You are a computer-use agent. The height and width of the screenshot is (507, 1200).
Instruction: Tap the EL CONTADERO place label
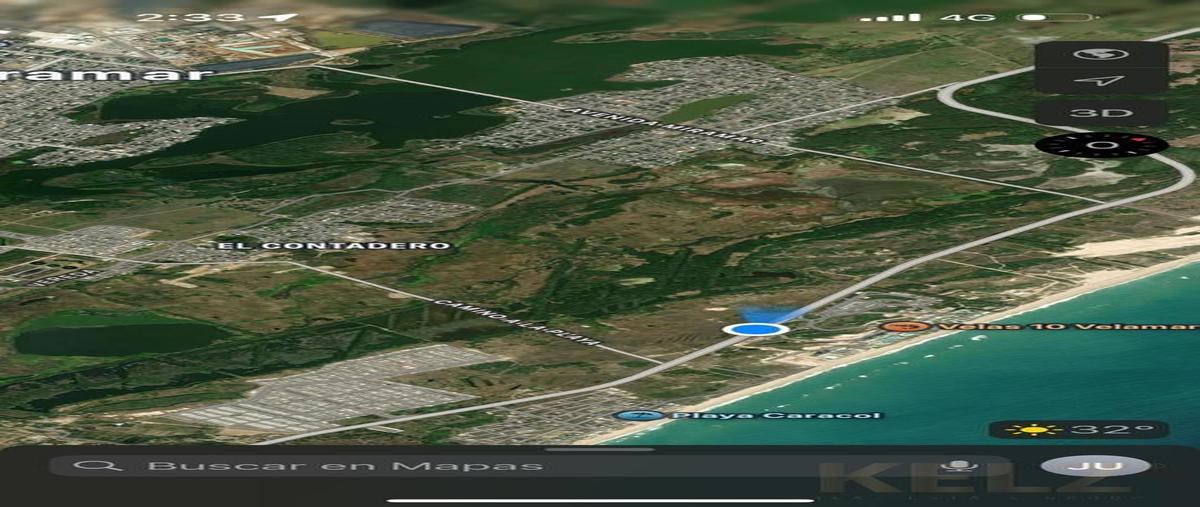(335, 245)
